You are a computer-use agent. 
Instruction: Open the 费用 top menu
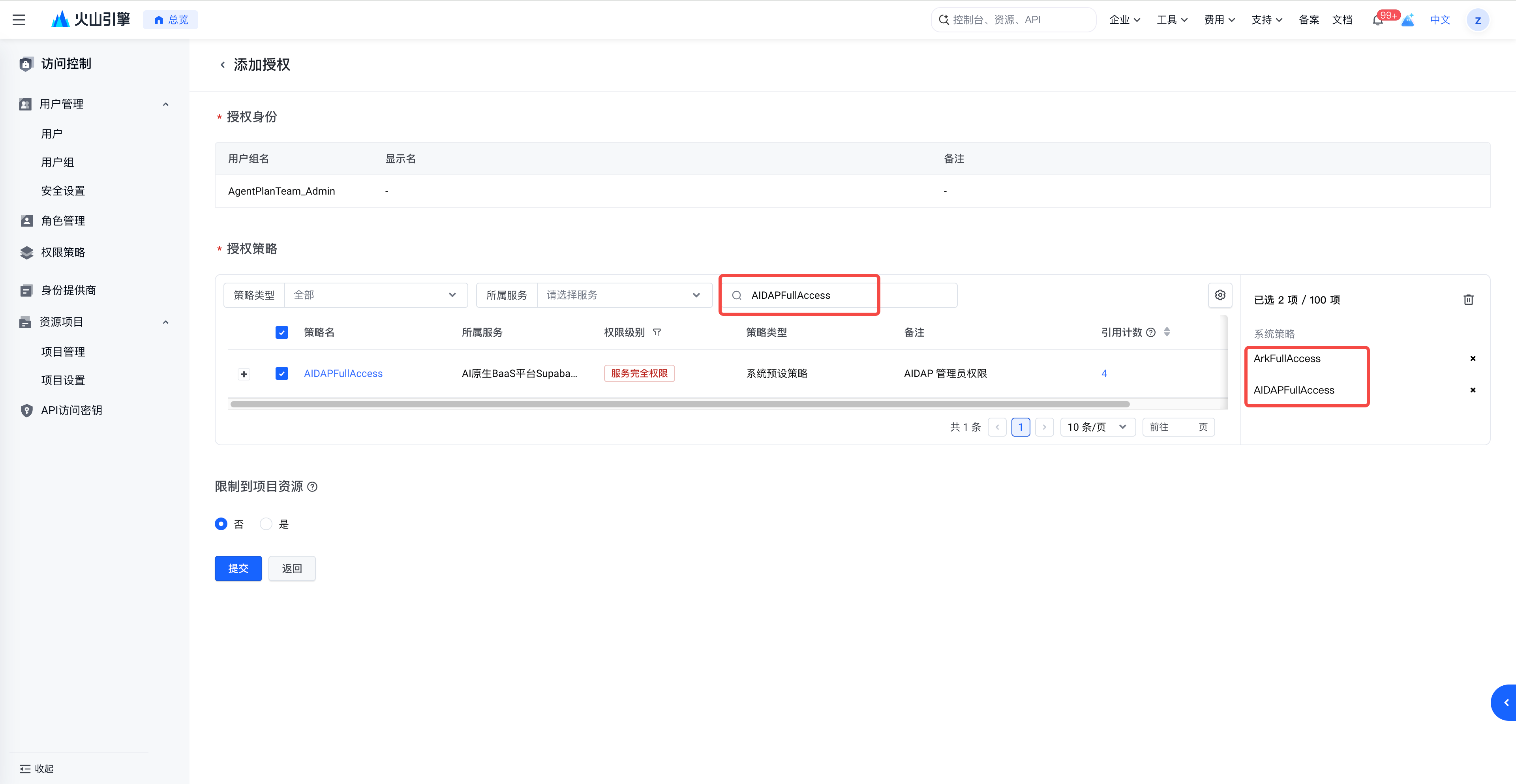click(1219, 20)
